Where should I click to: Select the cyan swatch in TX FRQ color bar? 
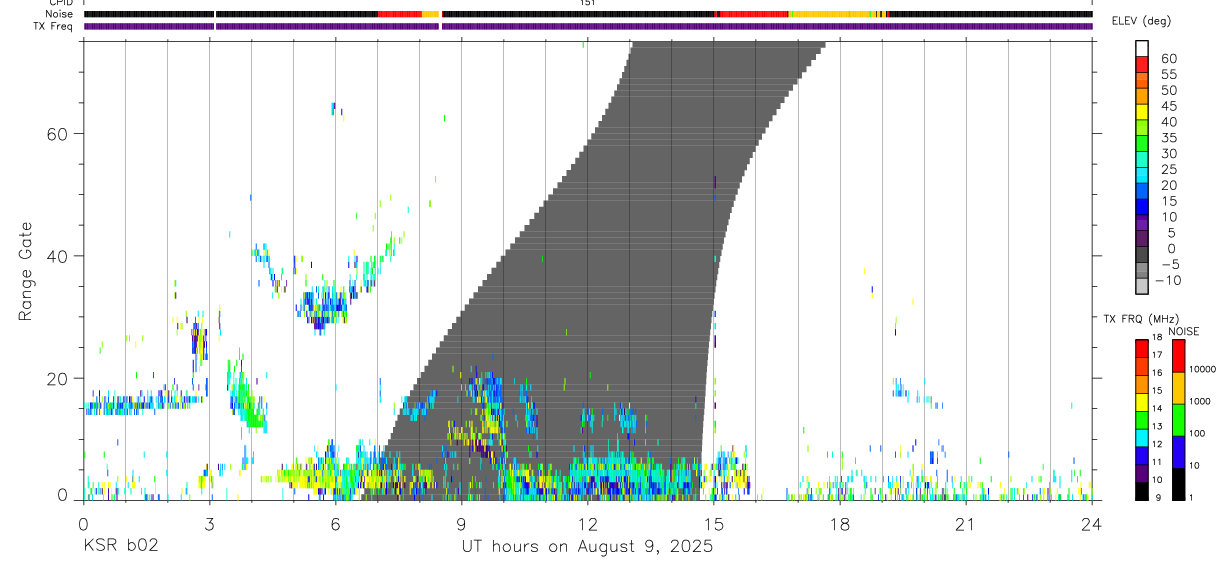click(1142, 438)
